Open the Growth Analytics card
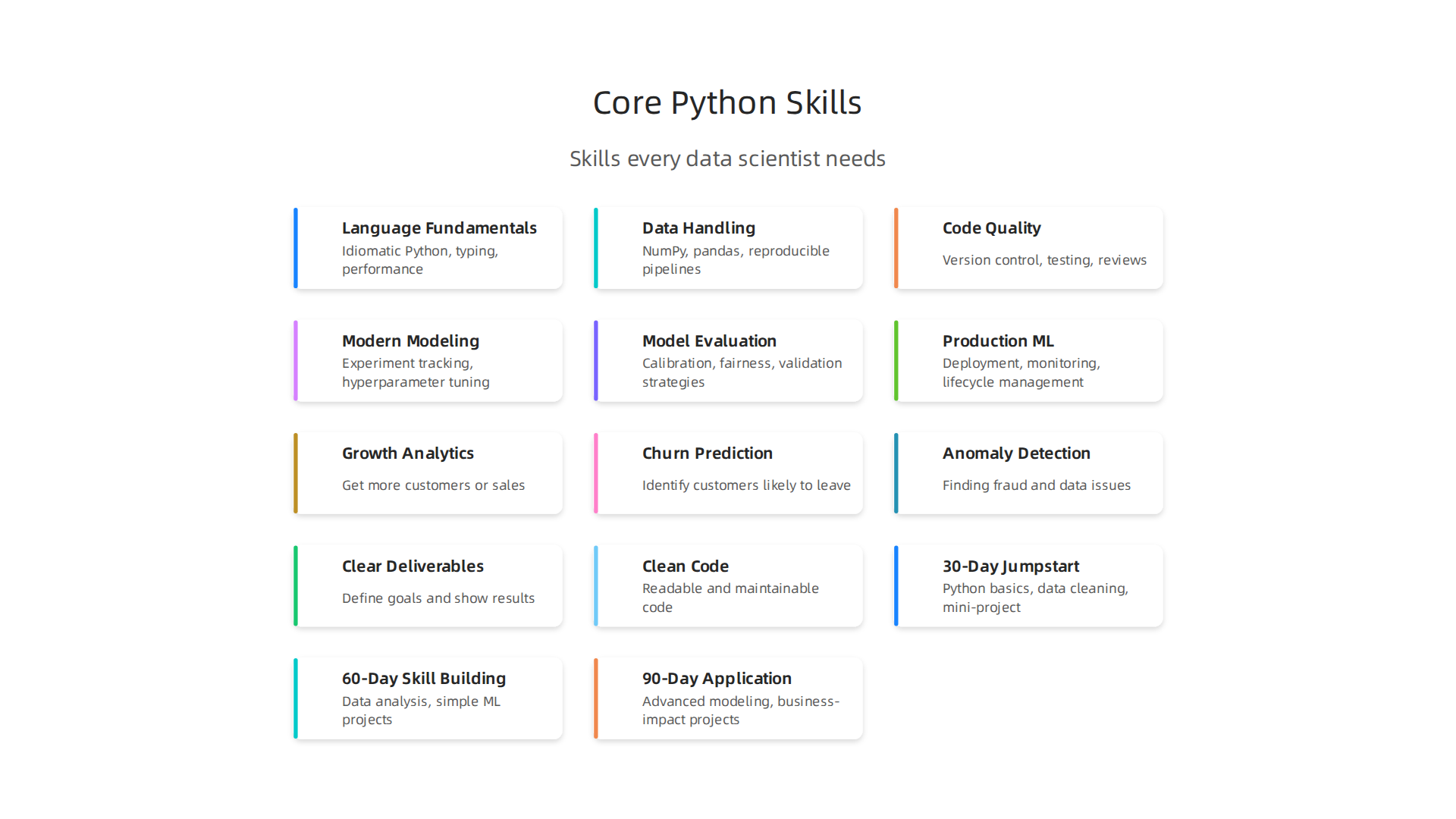 (x=428, y=473)
